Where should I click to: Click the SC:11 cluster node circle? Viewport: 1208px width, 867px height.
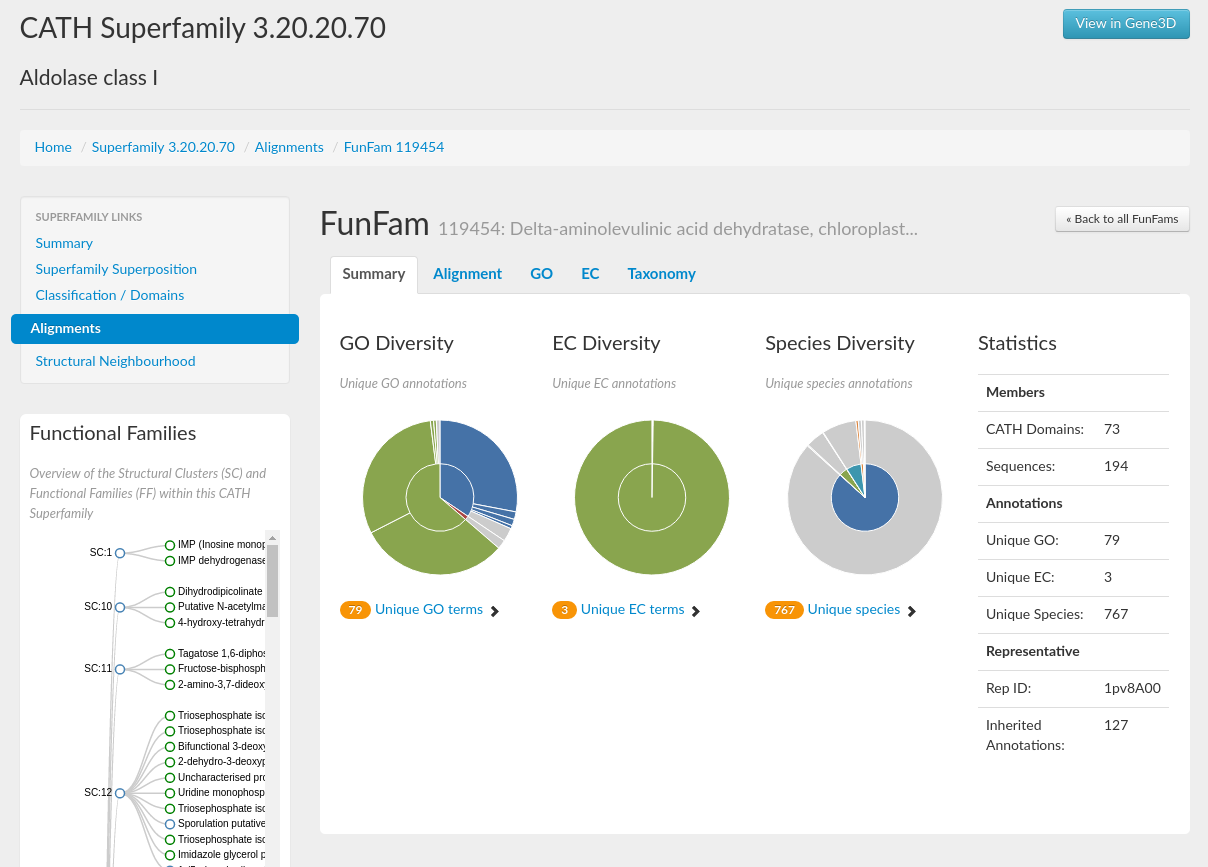pyautogui.click(x=120, y=669)
